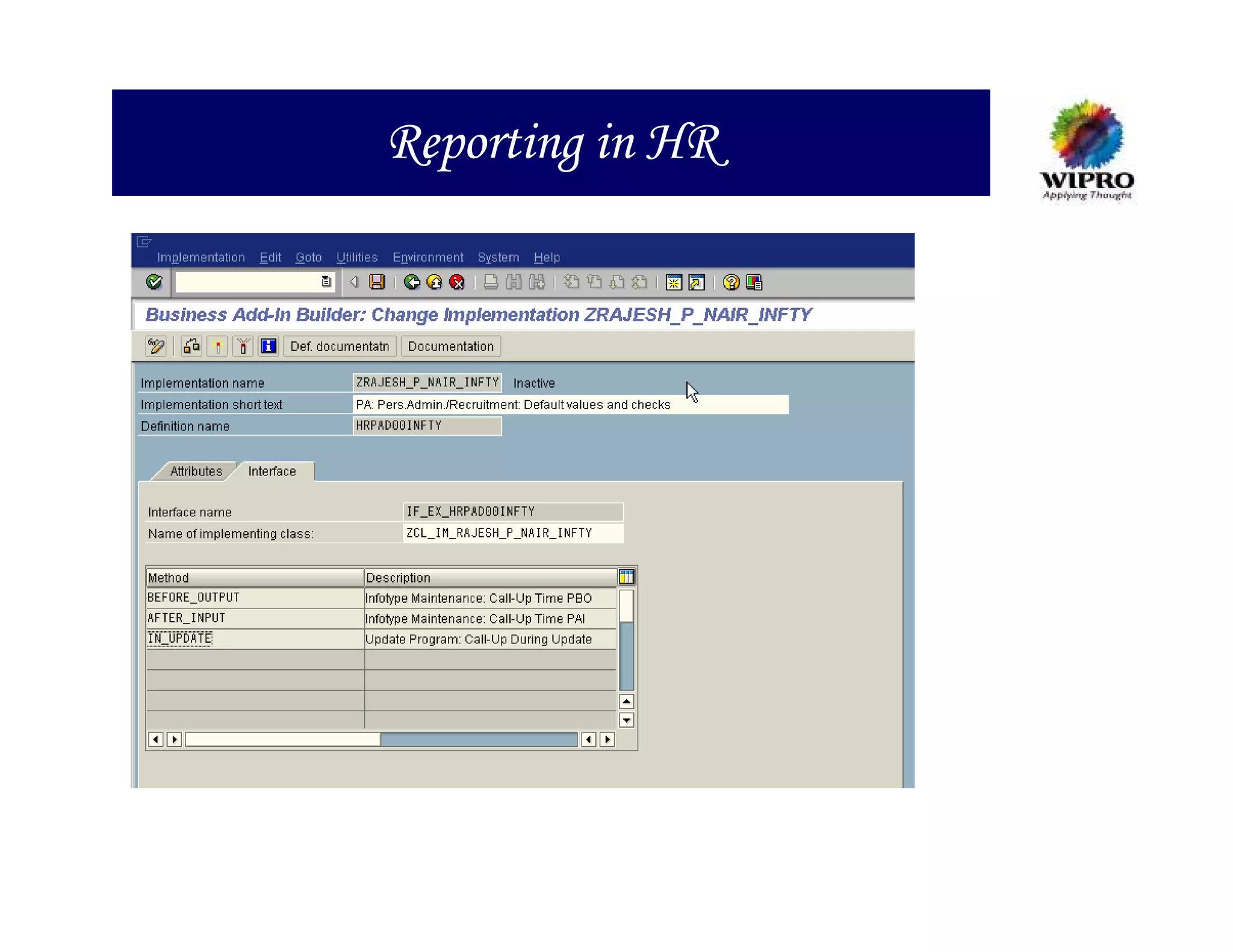The height and width of the screenshot is (952, 1233).
Task: Save the implementation with the disk icon
Action: pos(377,282)
